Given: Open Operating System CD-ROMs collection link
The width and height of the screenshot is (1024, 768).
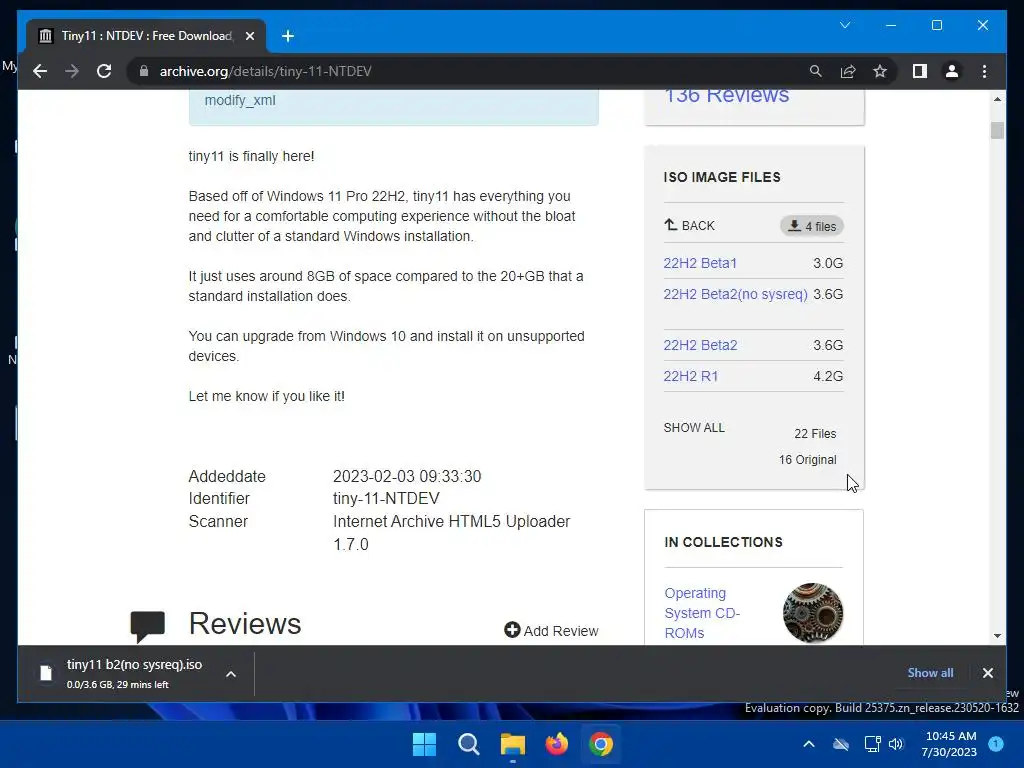Looking at the screenshot, I should 702,613.
